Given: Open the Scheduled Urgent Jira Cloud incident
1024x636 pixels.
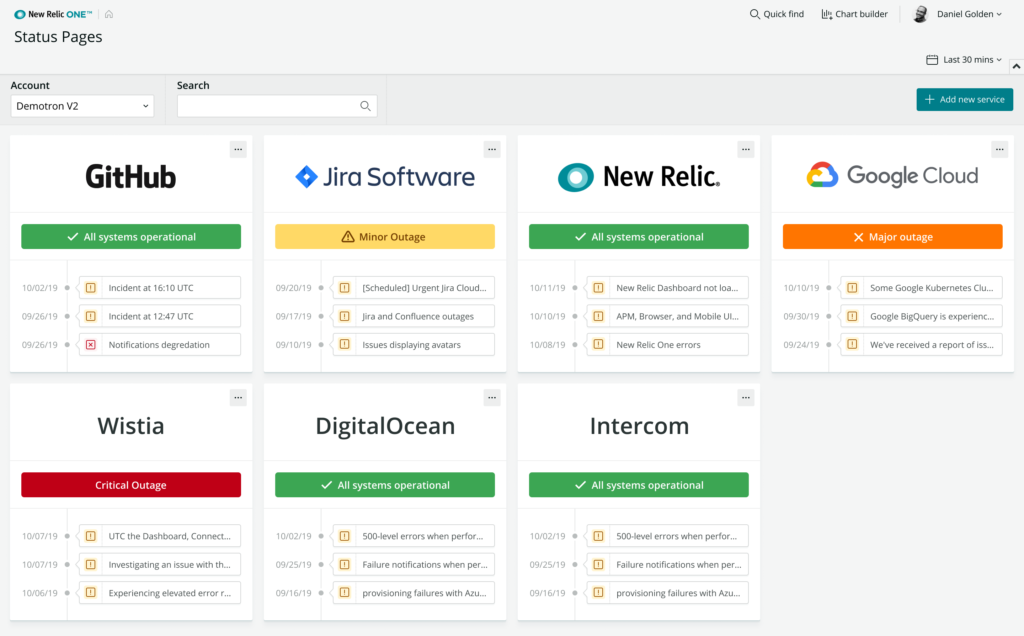Looking at the screenshot, I should [413, 287].
